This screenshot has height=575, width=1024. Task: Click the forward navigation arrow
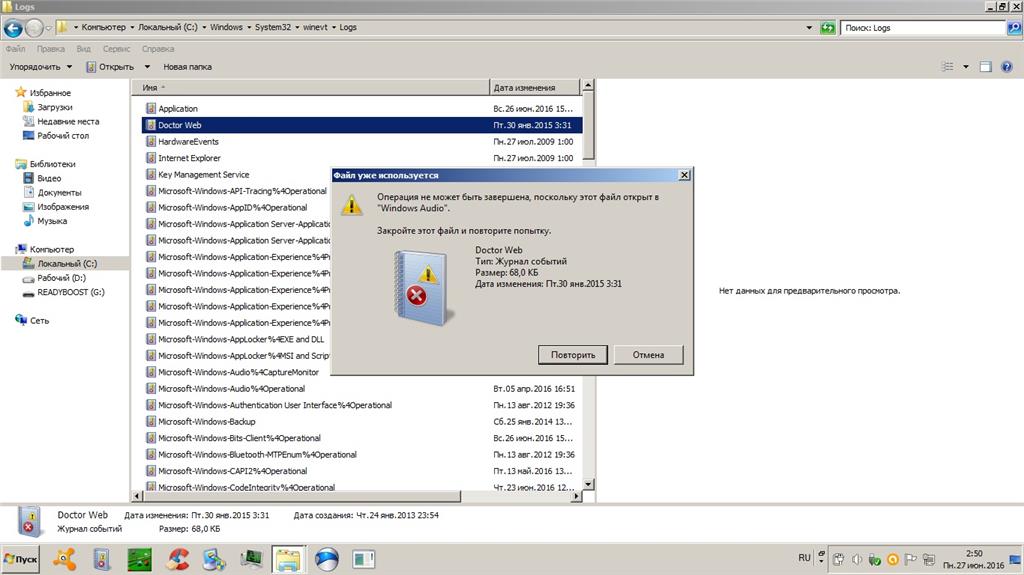point(34,28)
